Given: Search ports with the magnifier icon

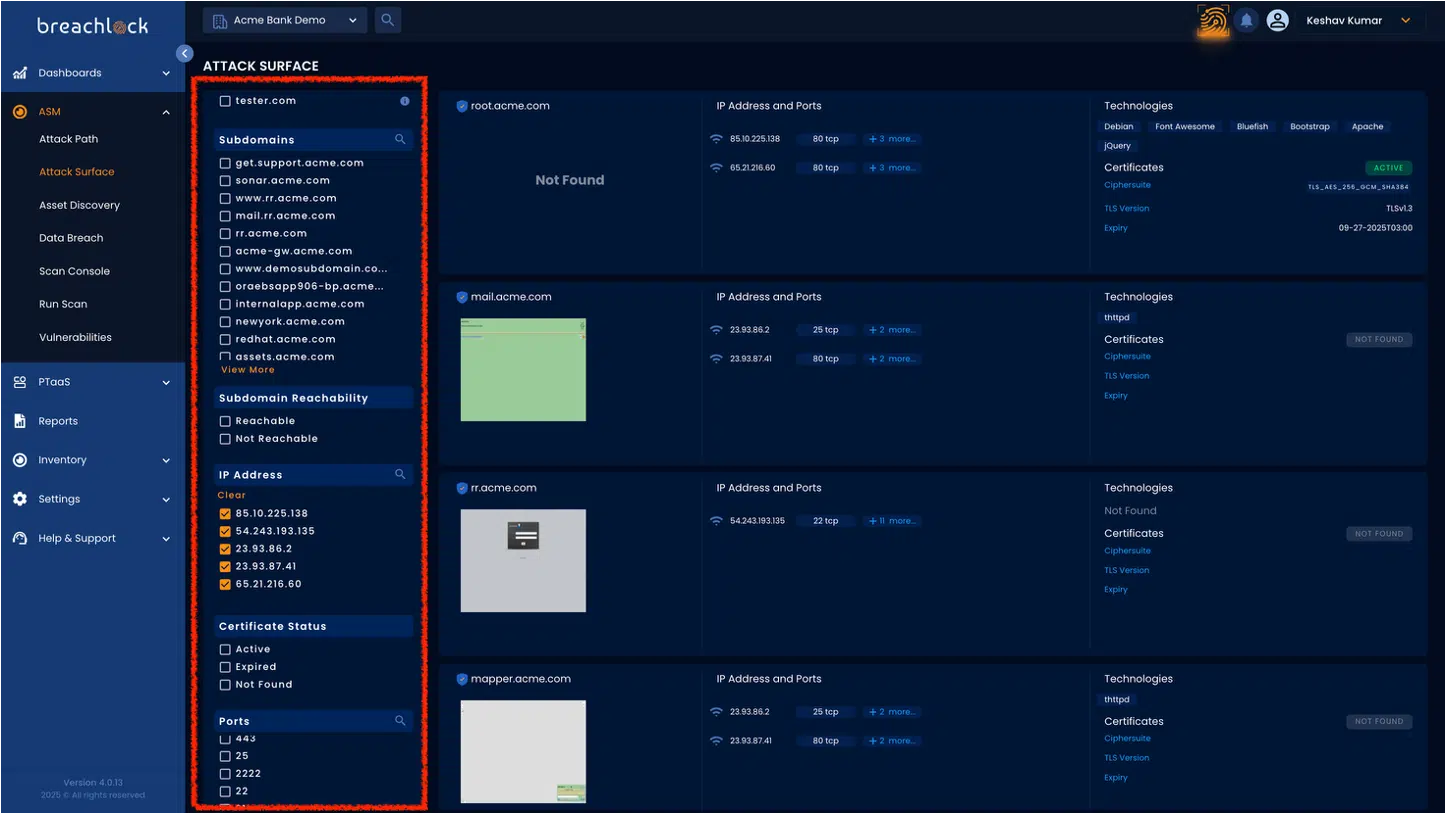Looking at the screenshot, I should coord(400,721).
